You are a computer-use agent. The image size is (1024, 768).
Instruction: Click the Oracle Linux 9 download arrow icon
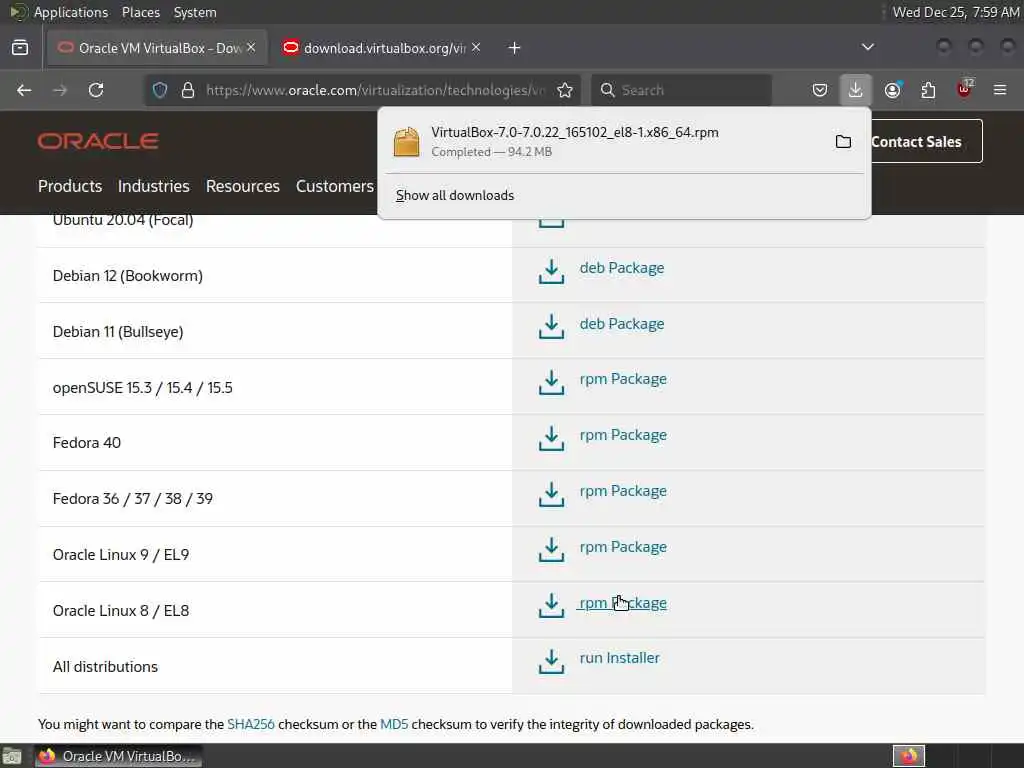pos(551,550)
